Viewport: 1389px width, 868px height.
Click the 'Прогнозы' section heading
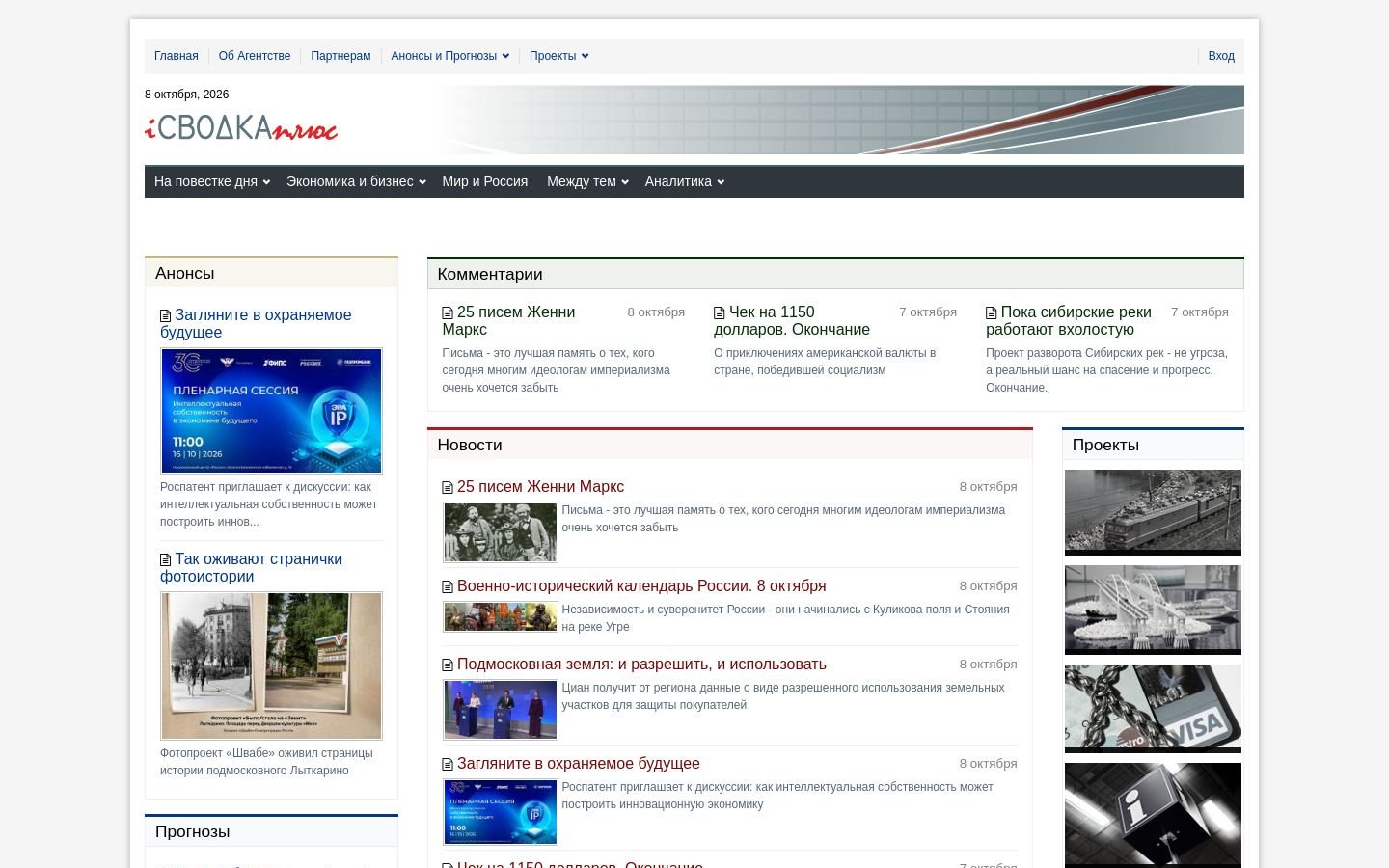[x=193, y=832]
